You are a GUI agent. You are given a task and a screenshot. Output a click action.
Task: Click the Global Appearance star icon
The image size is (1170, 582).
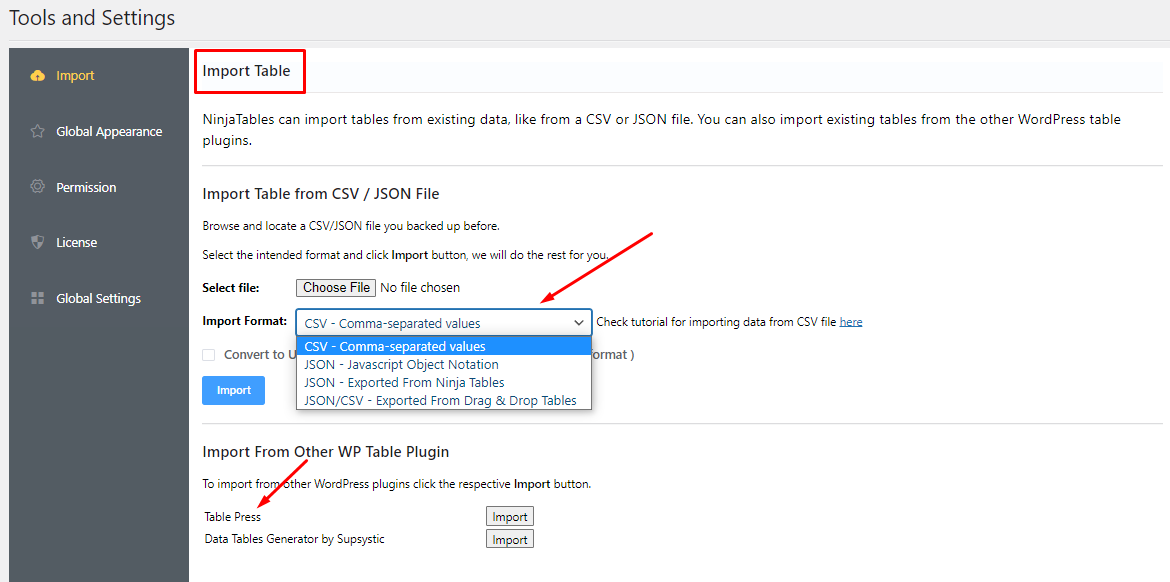[37, 131]
